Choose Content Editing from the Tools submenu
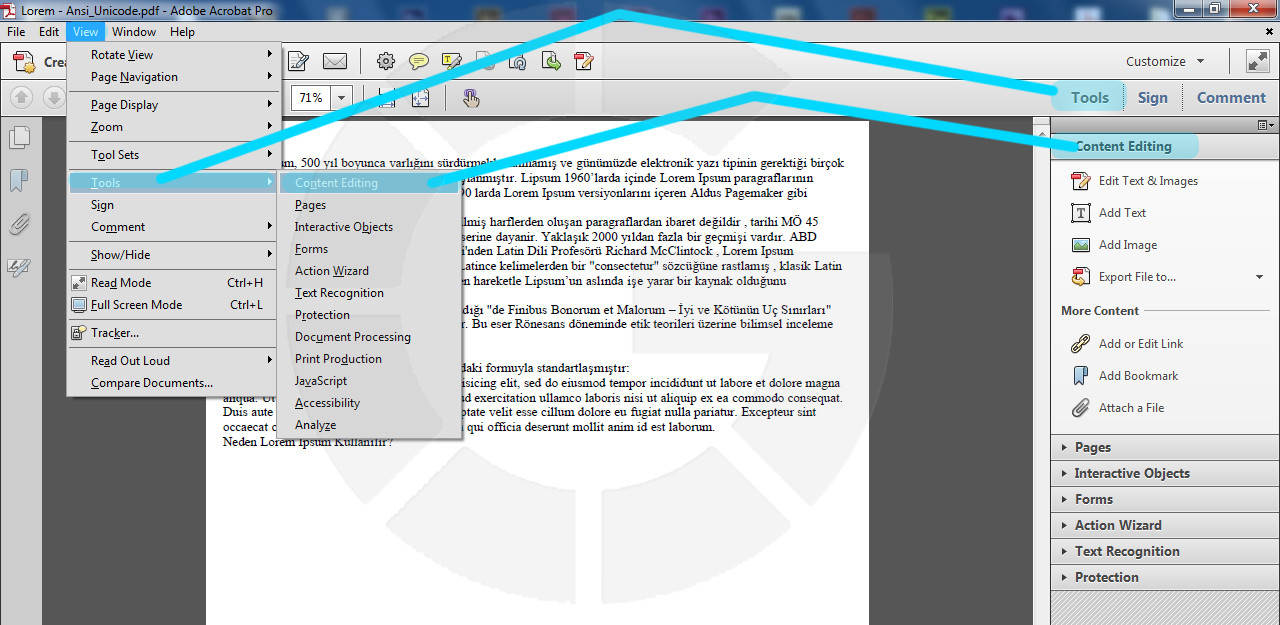 [x=336, y=183]
